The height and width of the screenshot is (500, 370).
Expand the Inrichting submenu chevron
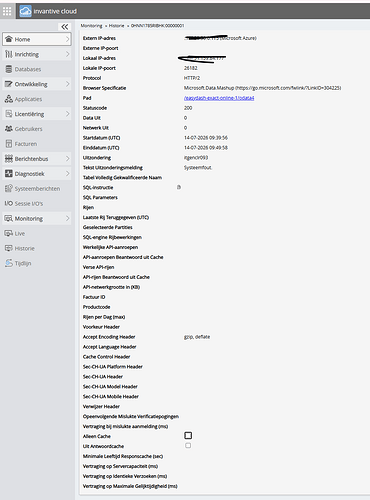[x=67, y=54]
